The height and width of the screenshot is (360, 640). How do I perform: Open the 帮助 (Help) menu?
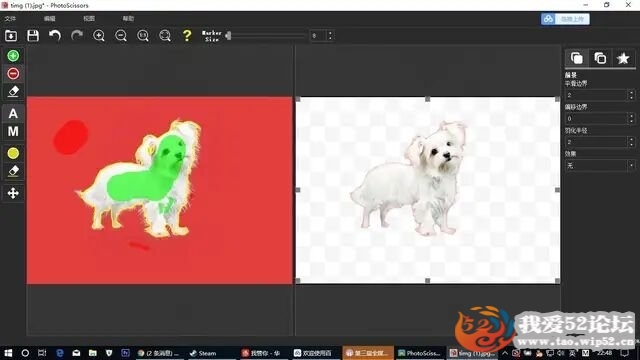[x=128, y=19]
